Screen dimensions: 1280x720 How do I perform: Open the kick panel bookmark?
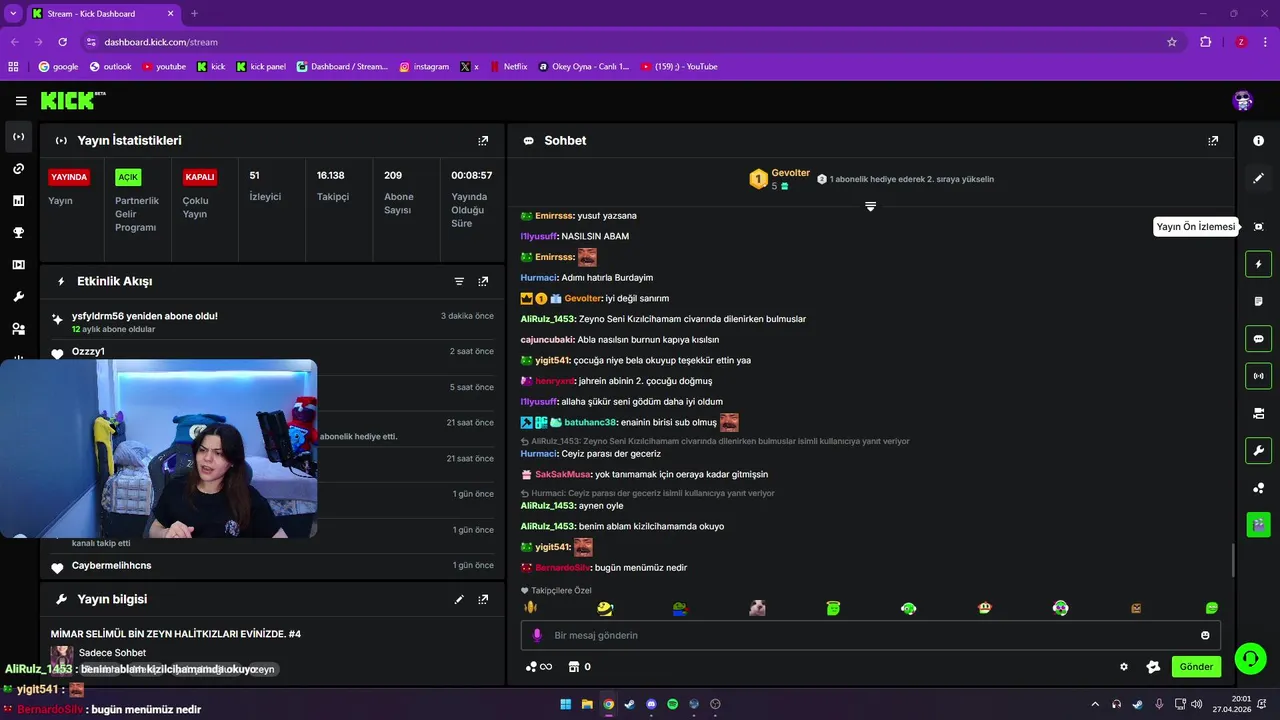point(261,67)
